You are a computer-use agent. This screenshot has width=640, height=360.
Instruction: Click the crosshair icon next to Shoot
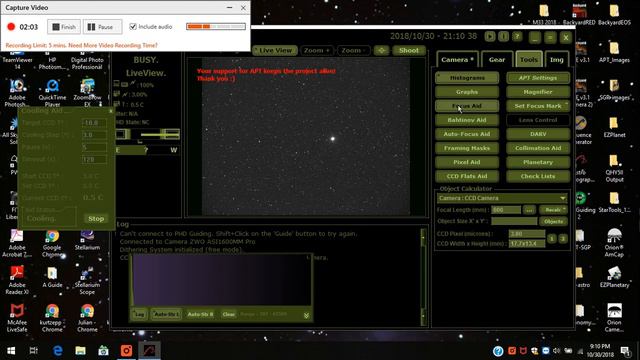pyautogui.click(x=382, y=50)
